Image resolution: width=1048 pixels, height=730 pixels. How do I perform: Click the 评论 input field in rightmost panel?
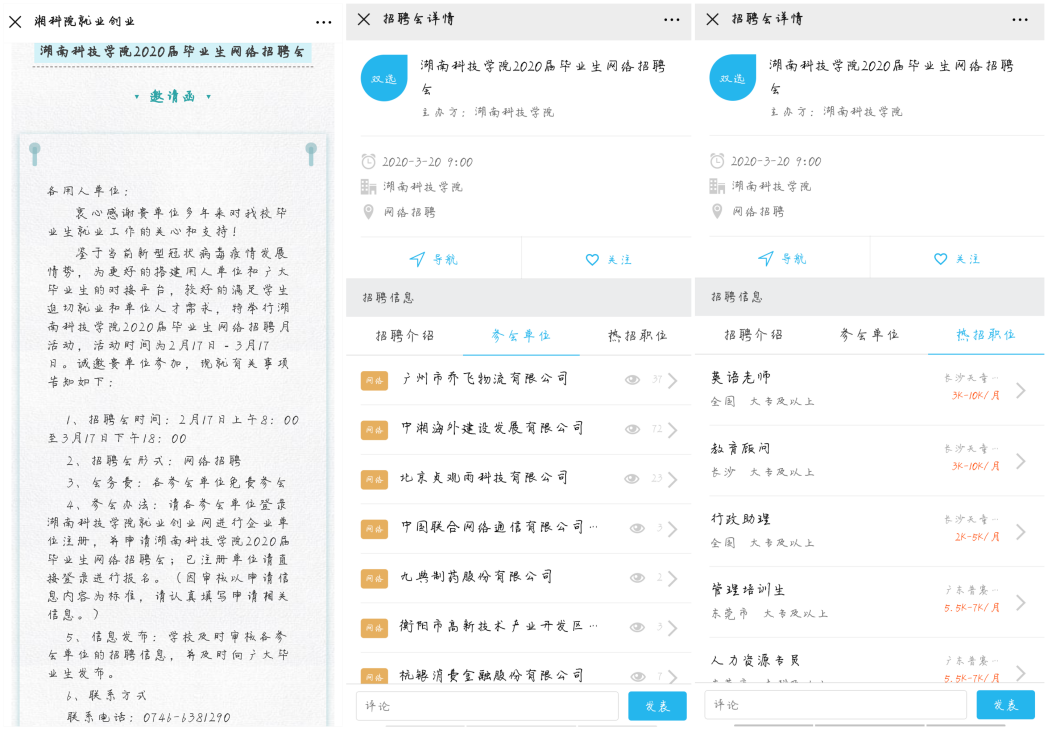tap(835, 705)
